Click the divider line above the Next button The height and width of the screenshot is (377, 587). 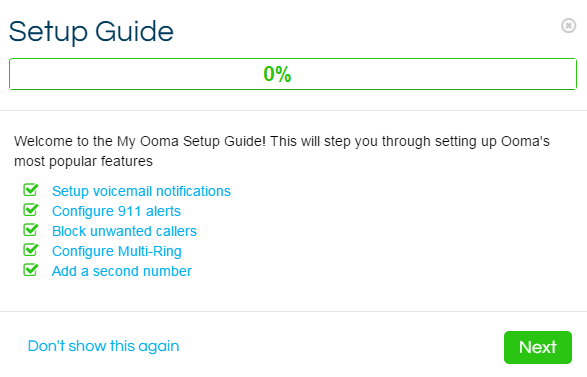pyautogui.click(x=294, y=311)
